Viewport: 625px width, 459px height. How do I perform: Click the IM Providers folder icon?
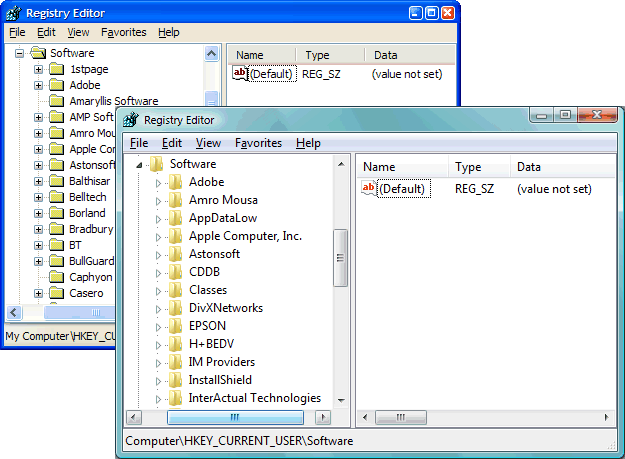(x=176, y=362)
